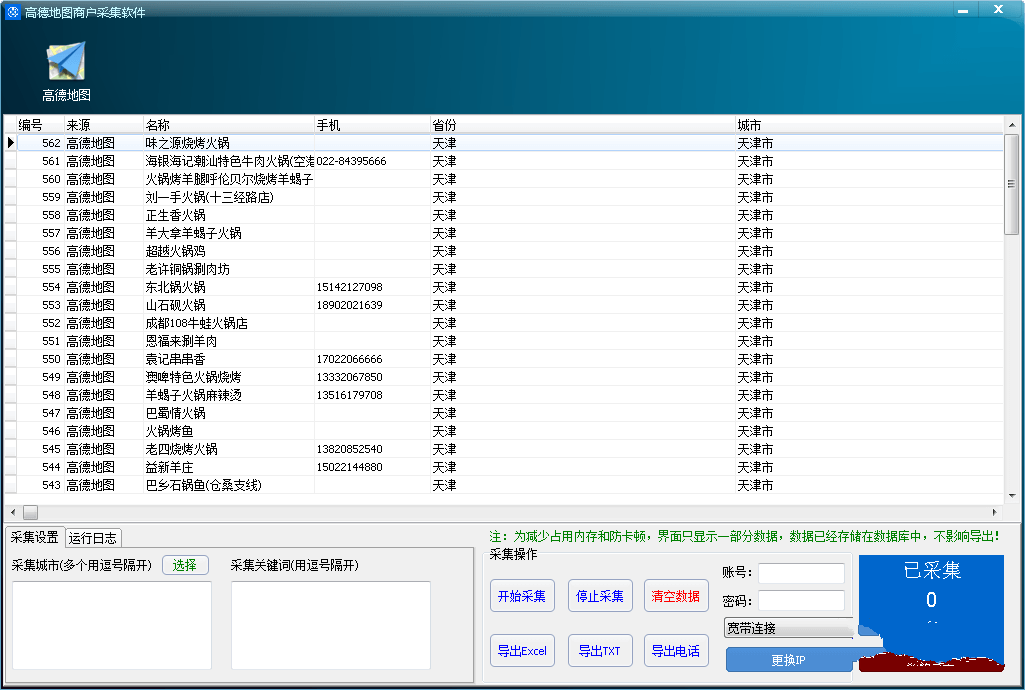Select row 味之源烧烤火锅
The width and height of the screenshot is (1025, 690).
(510, 143)
